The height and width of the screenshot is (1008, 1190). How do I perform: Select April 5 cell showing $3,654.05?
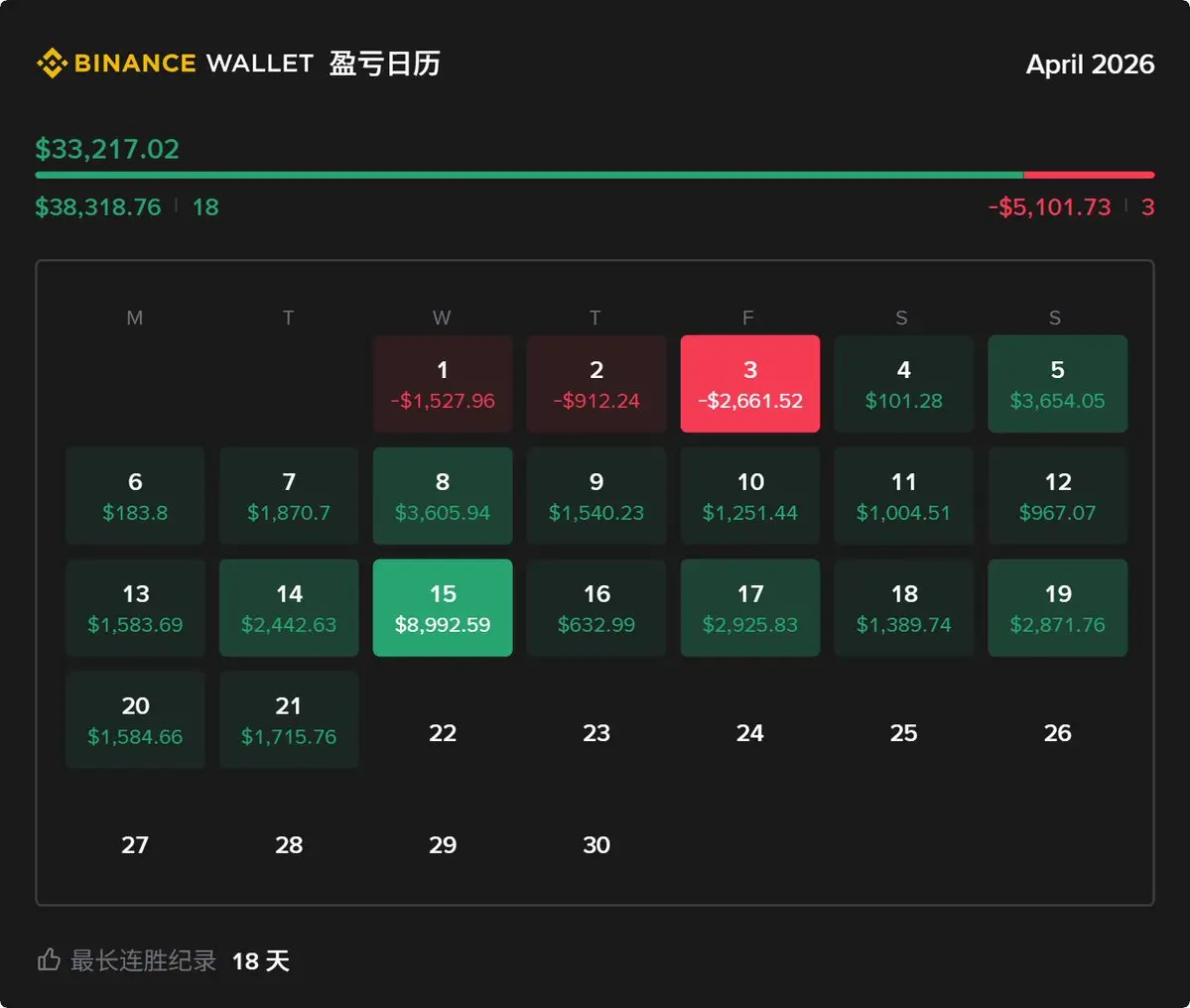coord(1057,384)
